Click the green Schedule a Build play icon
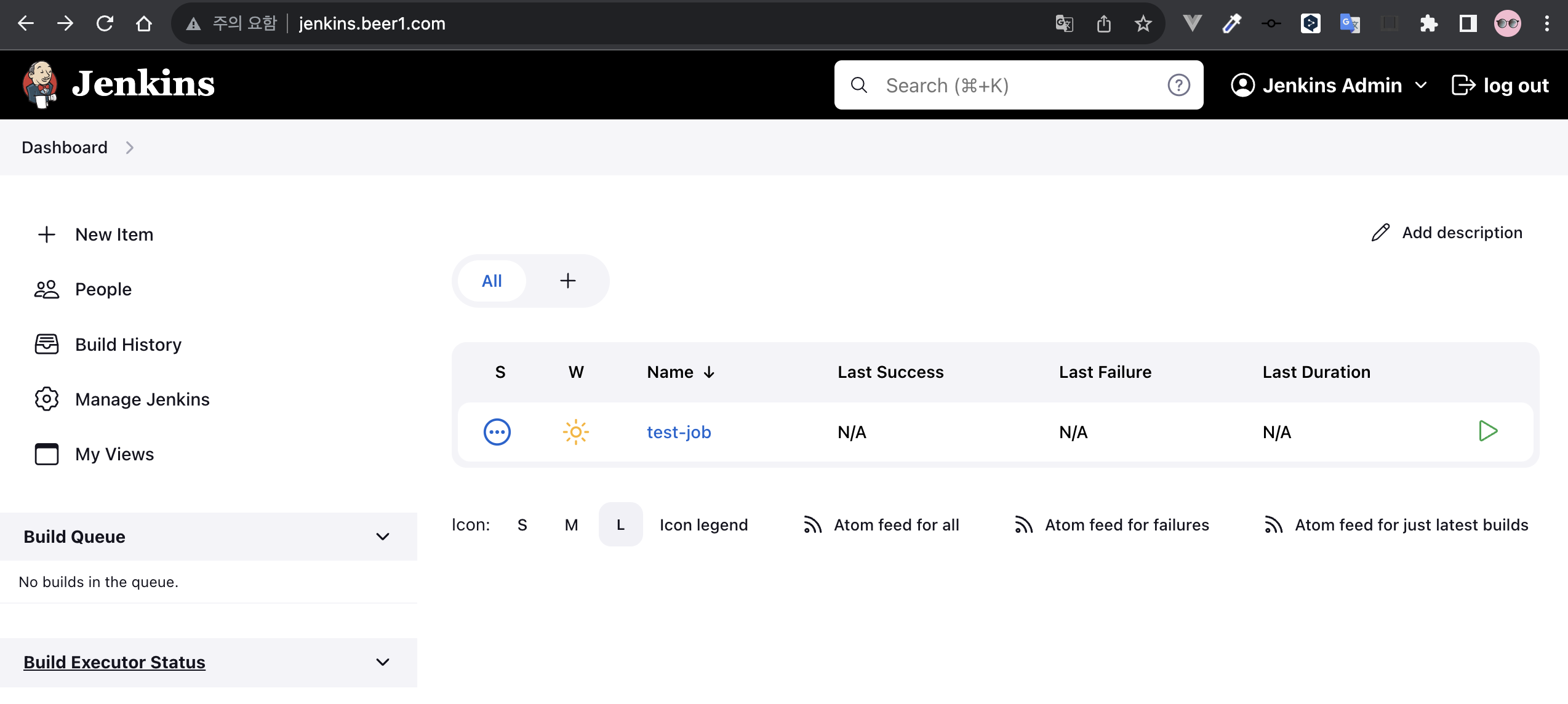 coord(1487,431)
